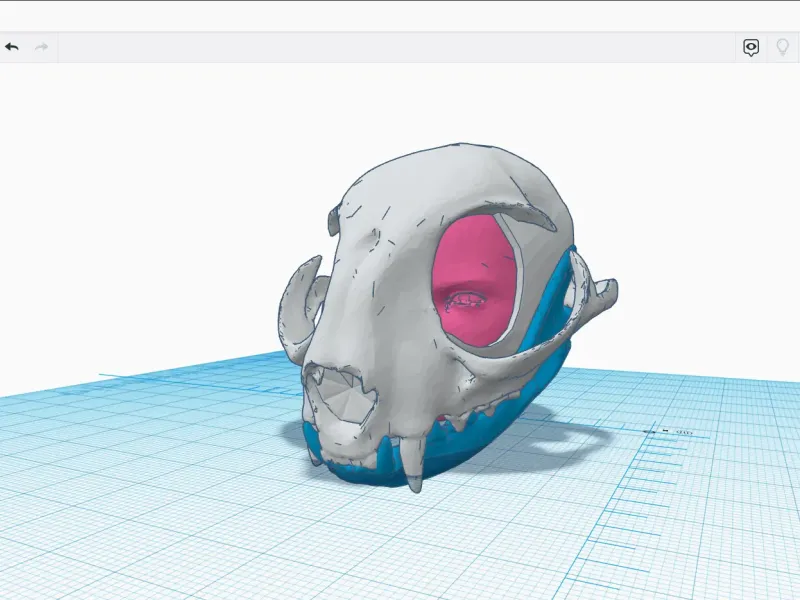Viewport: 800px width, 600px height.
Task: Click the greyed-out redo arrow icon
Action: coord(41,47)
